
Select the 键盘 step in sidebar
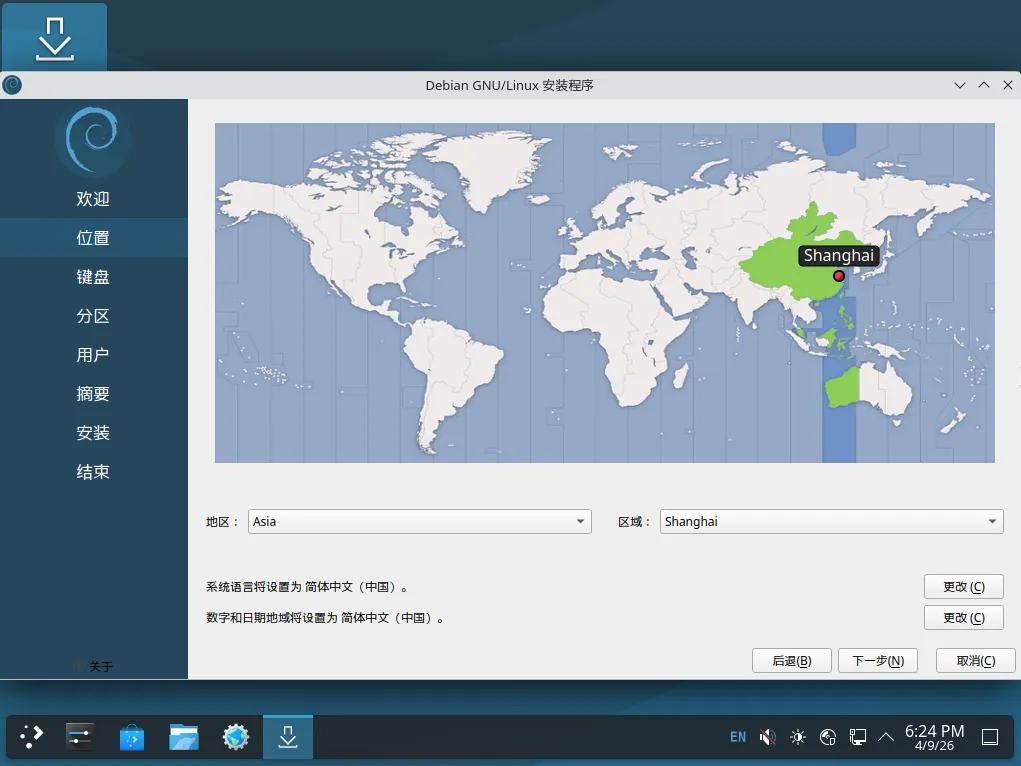point(93,277)
